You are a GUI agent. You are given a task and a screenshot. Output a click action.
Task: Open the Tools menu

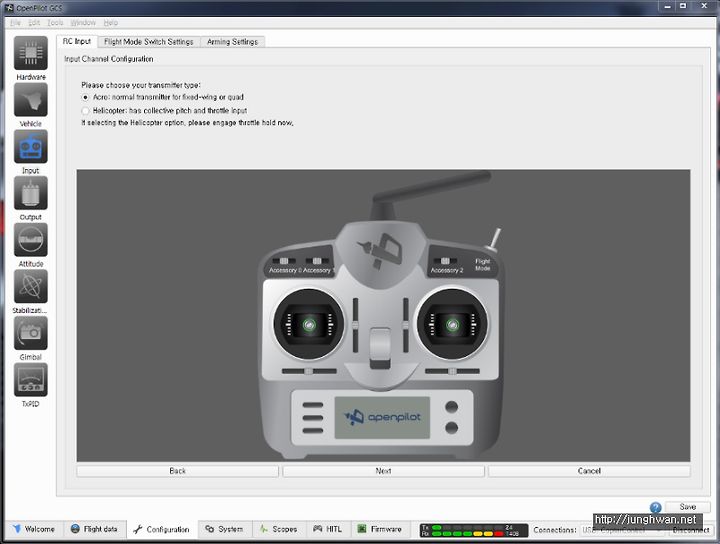[x=55, y=22]
